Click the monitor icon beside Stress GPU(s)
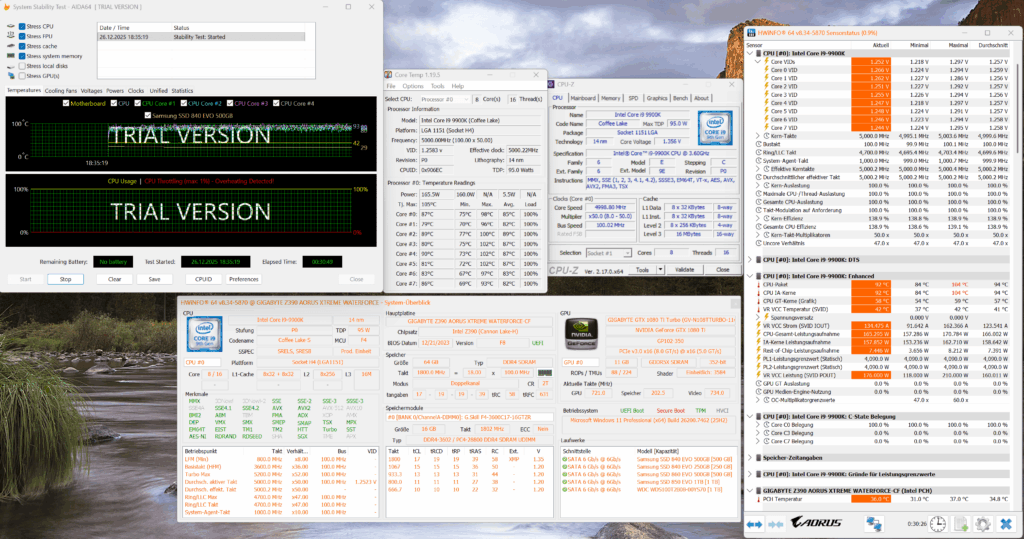Image resolution: width=1024 pixels, height=539 pixels. [10, 76]
